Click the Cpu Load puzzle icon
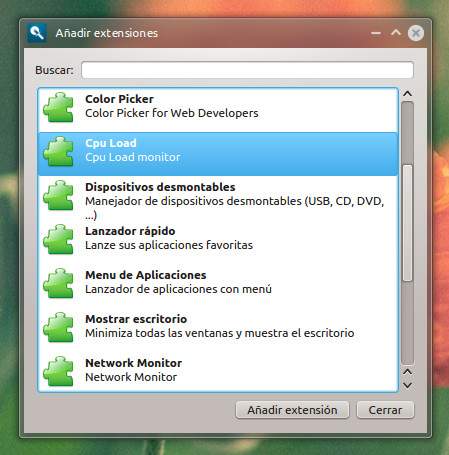This screenshot has width=449, height=455. pos(58,151)
